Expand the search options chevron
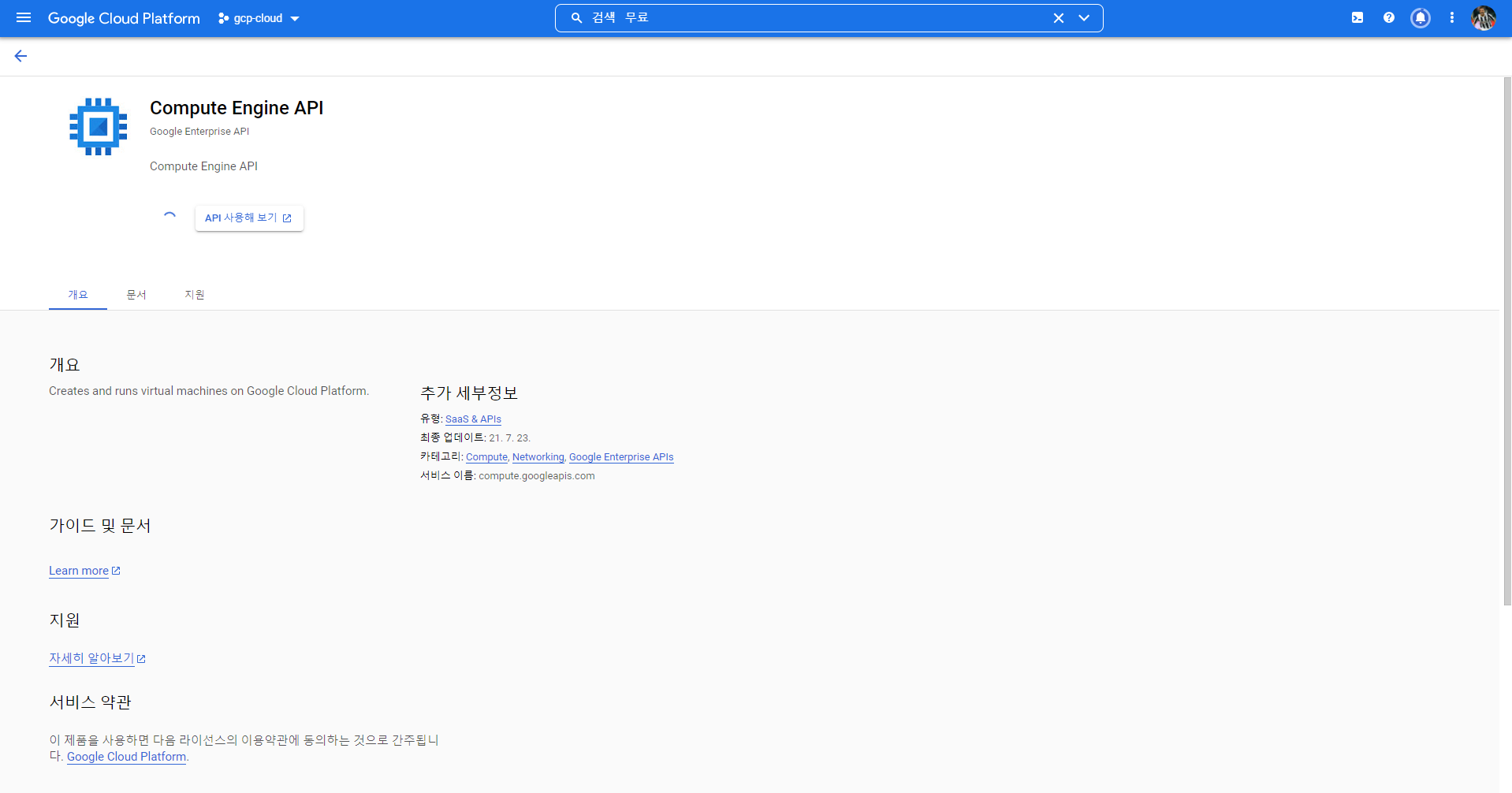Viewport: 1512px width, 793px height. [1084, 18]
